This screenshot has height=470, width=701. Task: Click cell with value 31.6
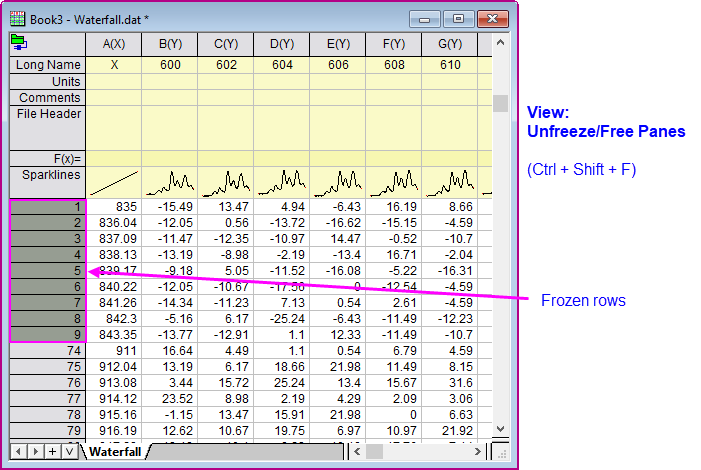[449, 383]
